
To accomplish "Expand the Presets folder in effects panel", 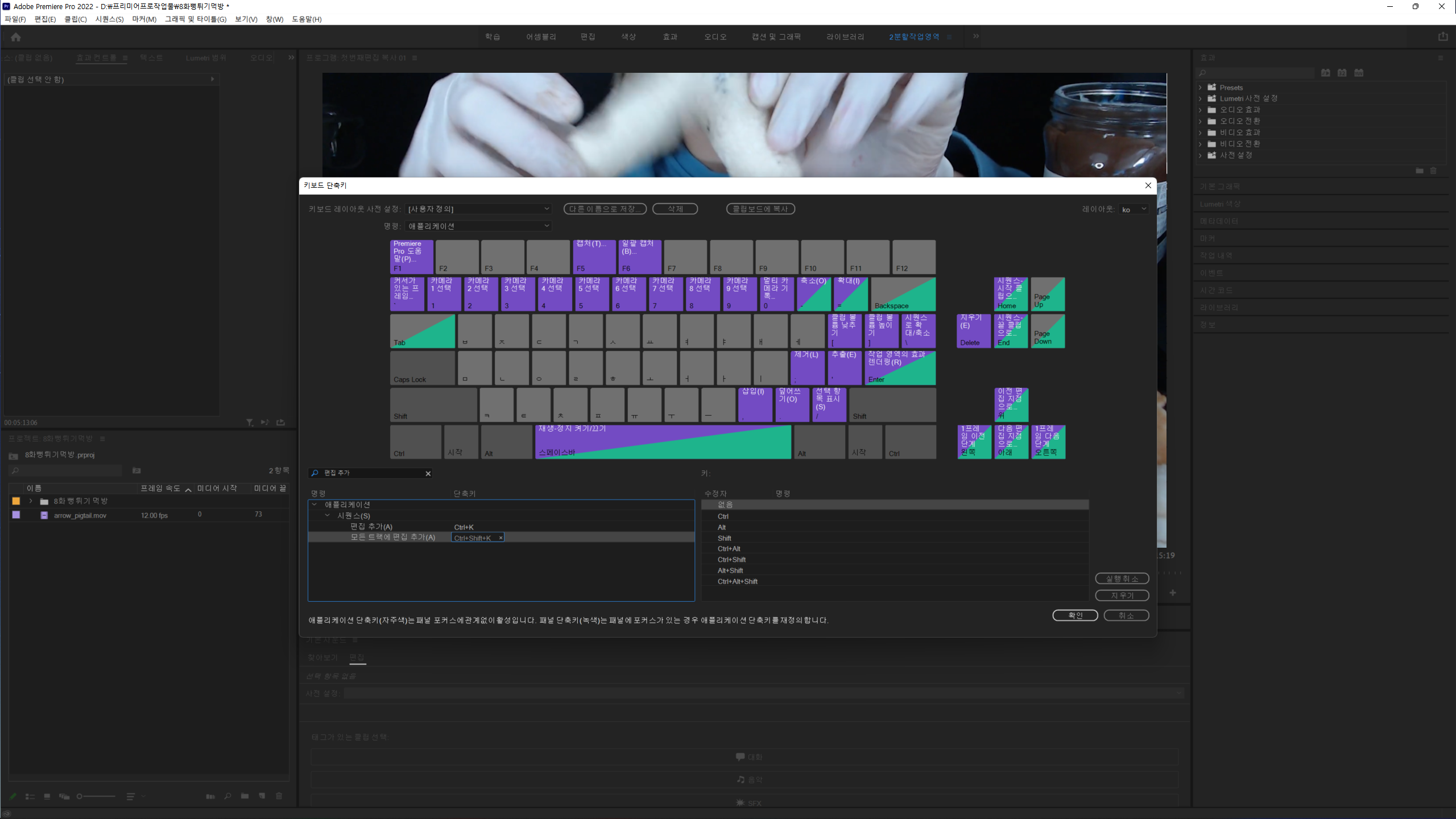I will [x=1200, y=88].
